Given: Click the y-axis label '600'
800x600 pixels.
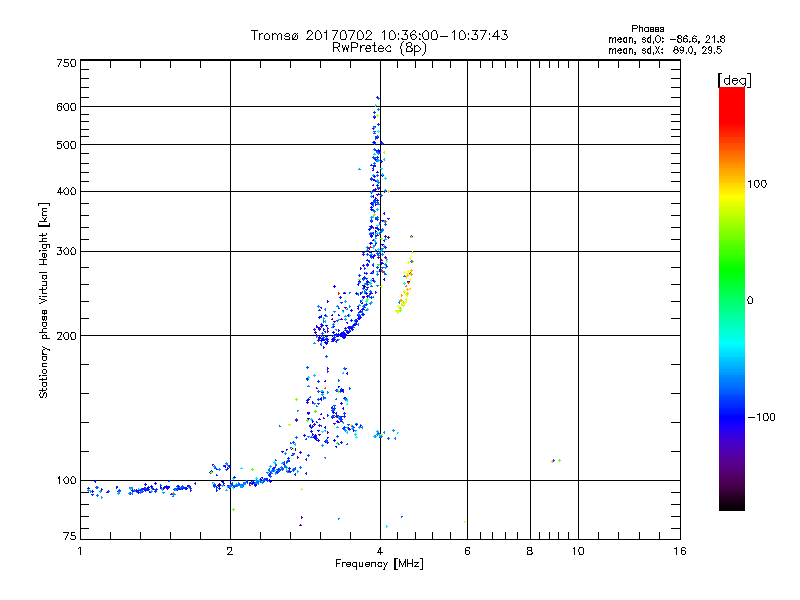Looking at the screenshot, I should point(67,107).
